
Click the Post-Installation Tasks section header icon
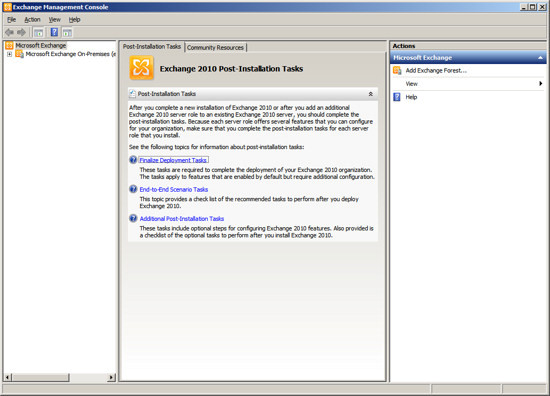click(133, 94)
